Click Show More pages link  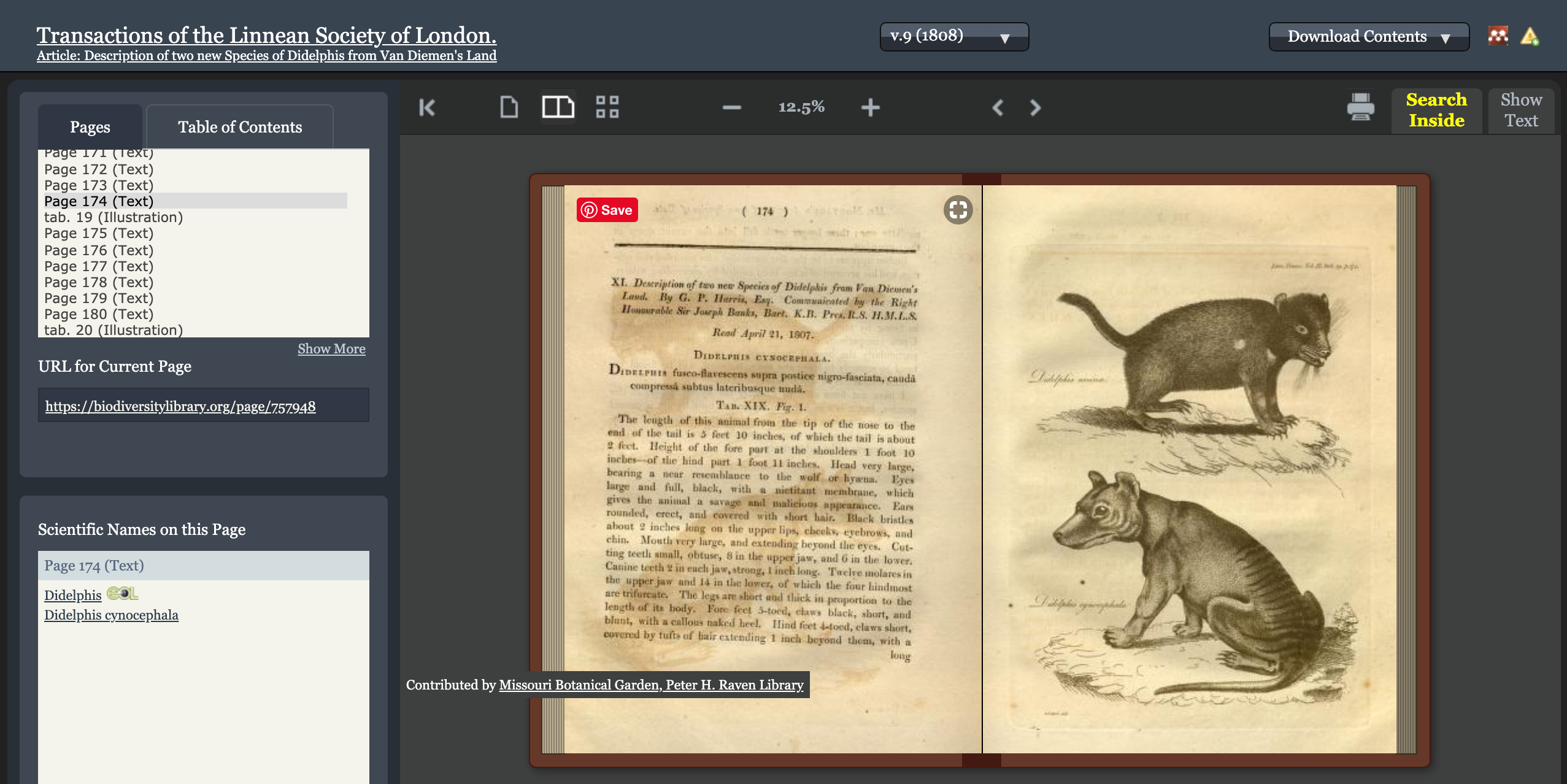pos(331,349)
